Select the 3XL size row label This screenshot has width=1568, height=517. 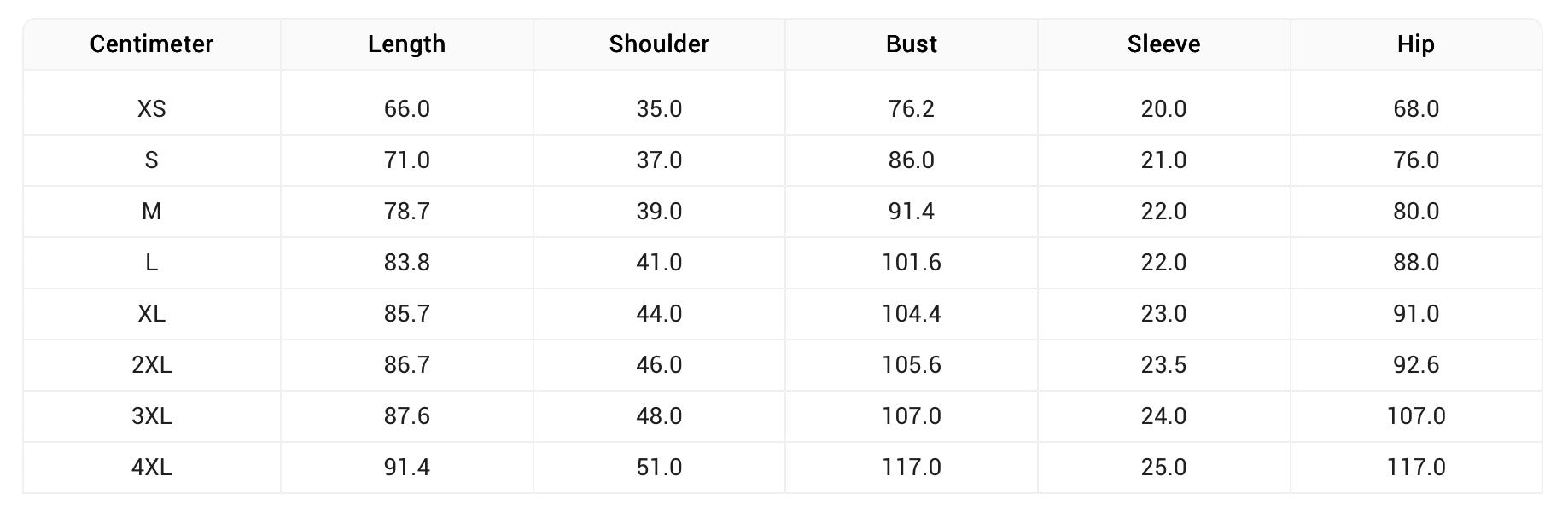pyautogui.click(x=151, y=416)
